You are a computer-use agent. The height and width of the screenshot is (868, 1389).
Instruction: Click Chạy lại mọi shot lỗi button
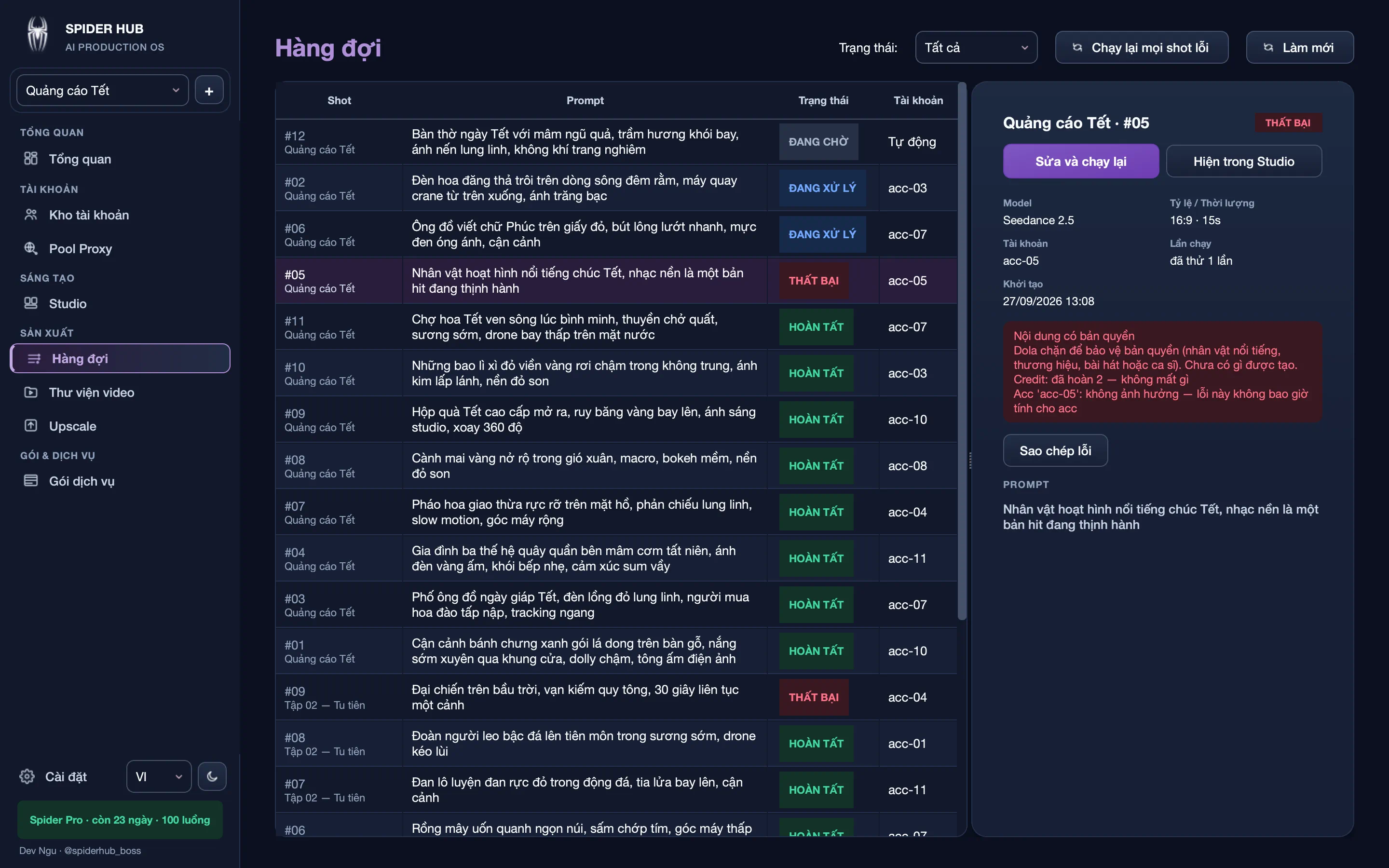(x=1142, y=48)
